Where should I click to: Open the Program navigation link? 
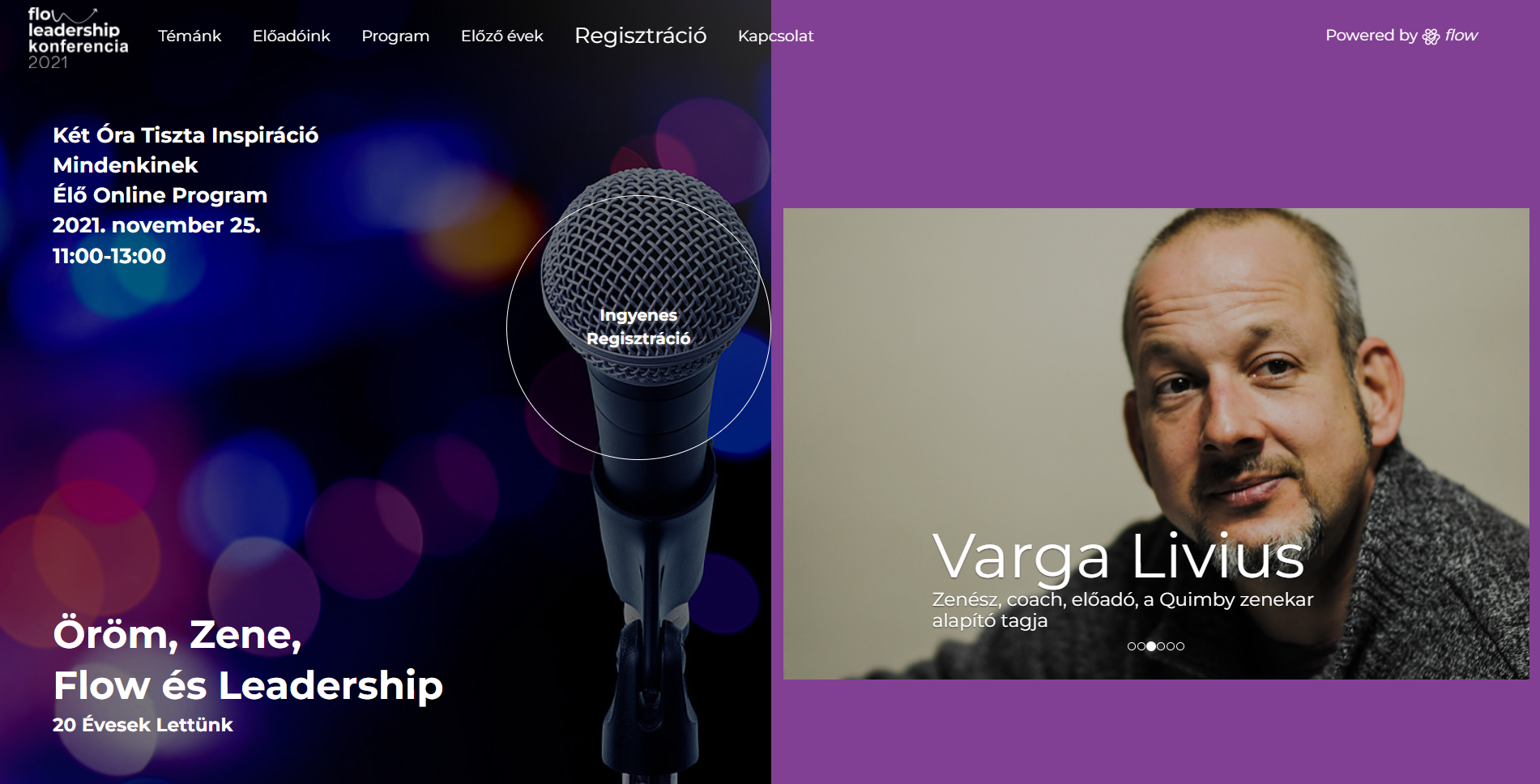tap(395, 36)
